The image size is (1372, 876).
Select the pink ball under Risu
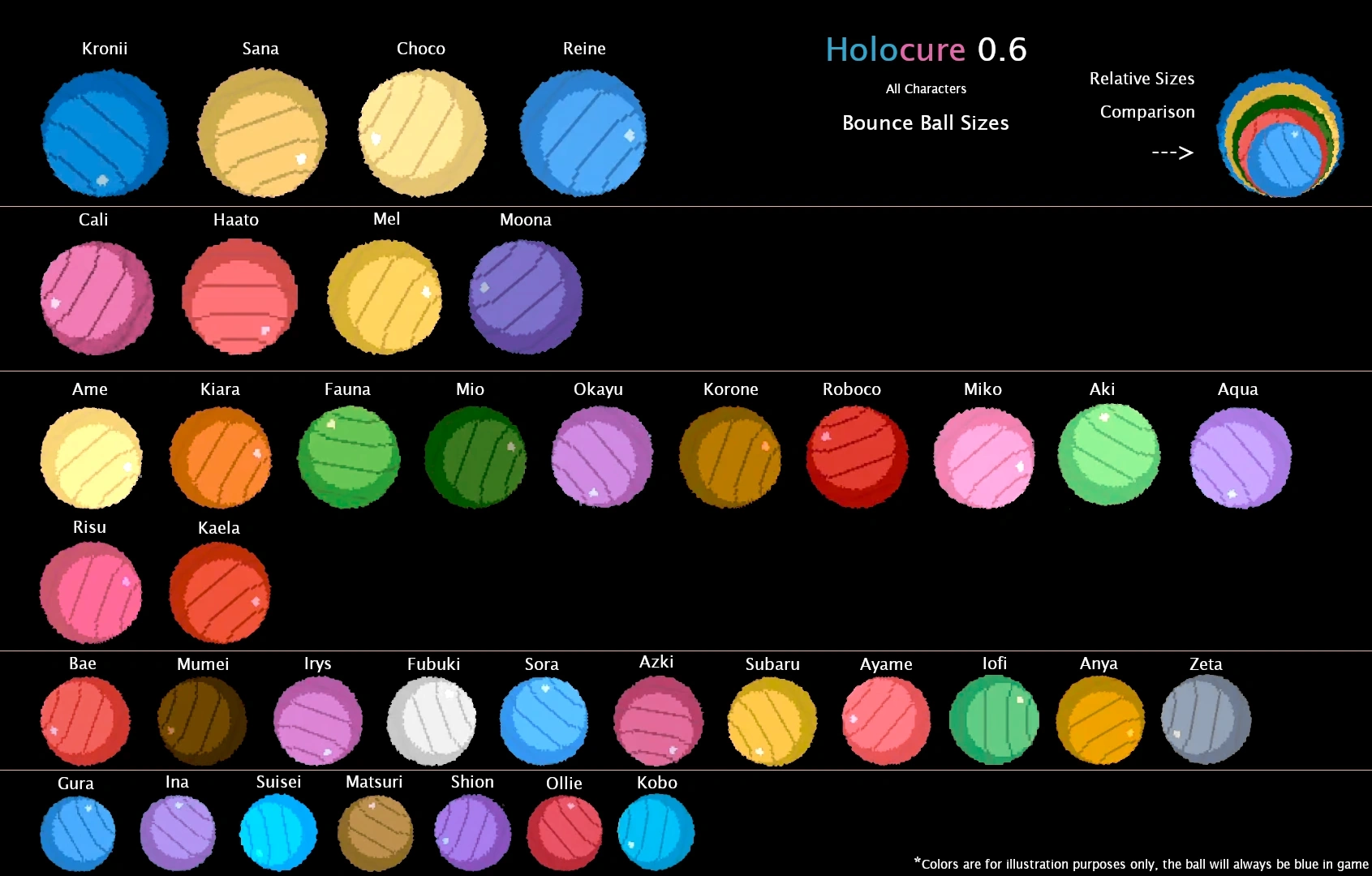coord(91,593)
